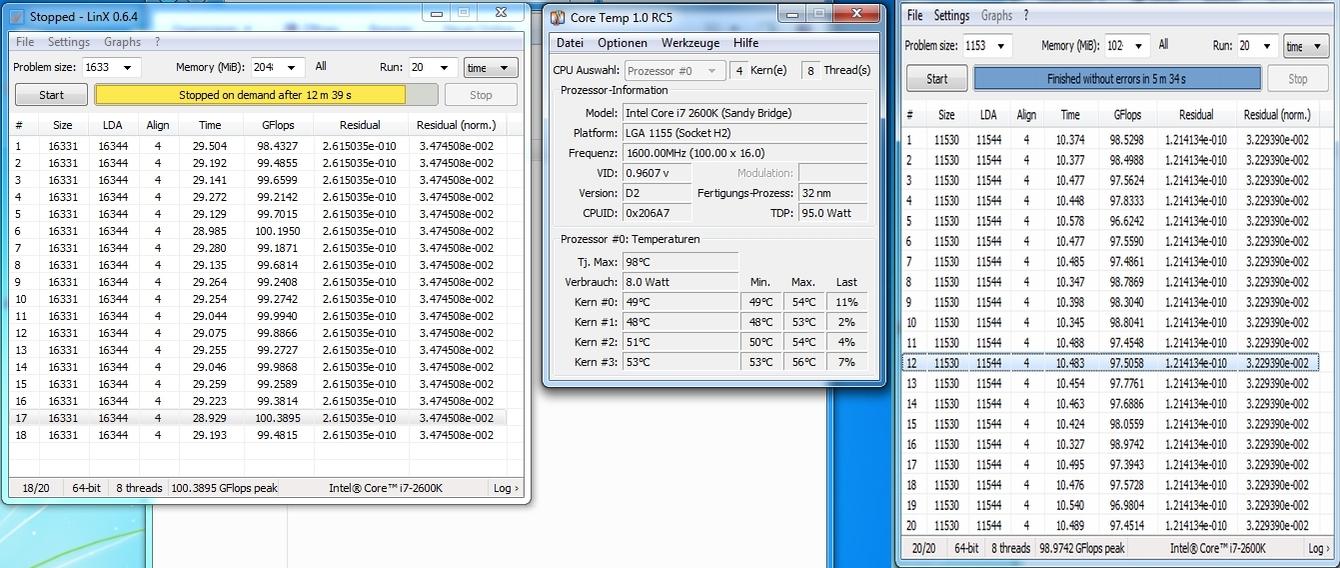Image resolution: width=1340 pixels, height=568 pixels.
Task: Expand Run count dropdown in right LinX
Action: point(1267,46)
